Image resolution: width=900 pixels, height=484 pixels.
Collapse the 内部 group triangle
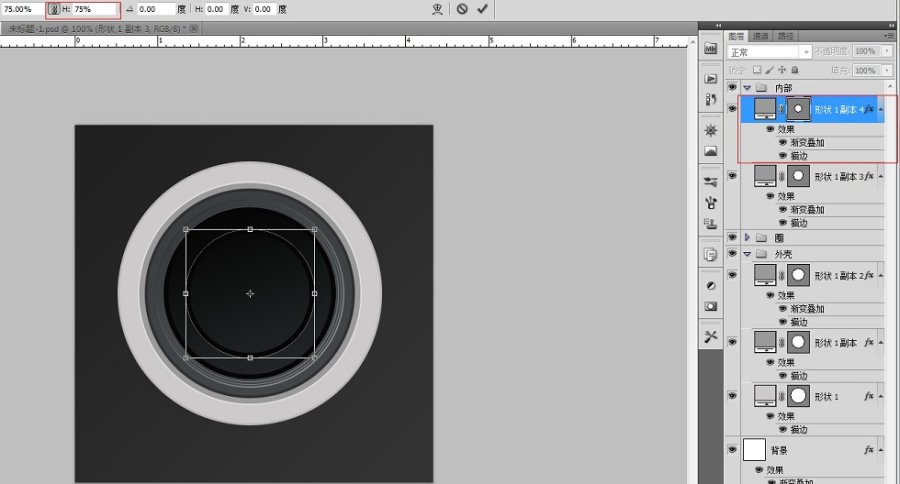coord(747,88)
